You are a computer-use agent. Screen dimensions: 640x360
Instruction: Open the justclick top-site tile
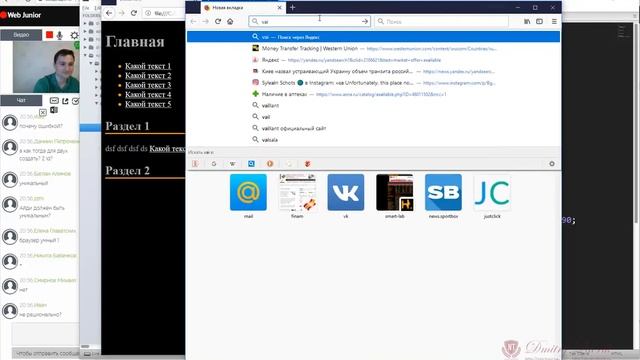tap(492, 193)
